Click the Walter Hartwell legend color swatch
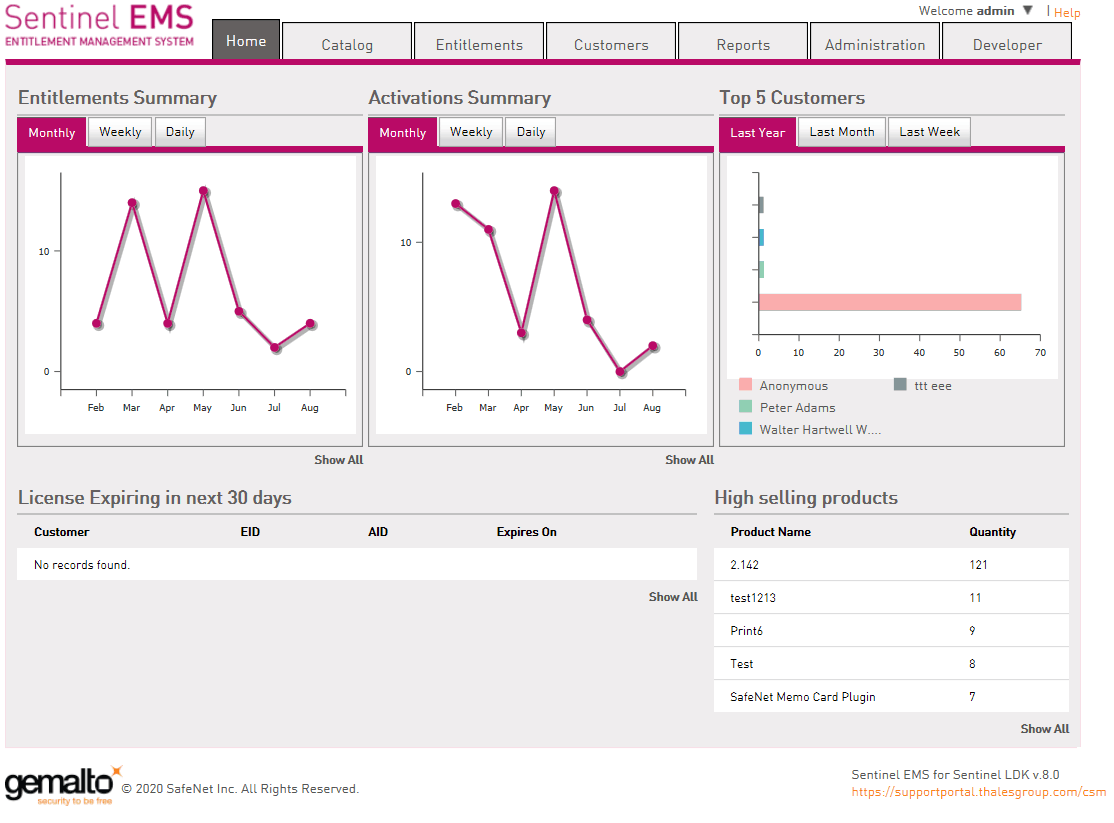Screen dimensions: 1114x823 [x=745, y=429]
